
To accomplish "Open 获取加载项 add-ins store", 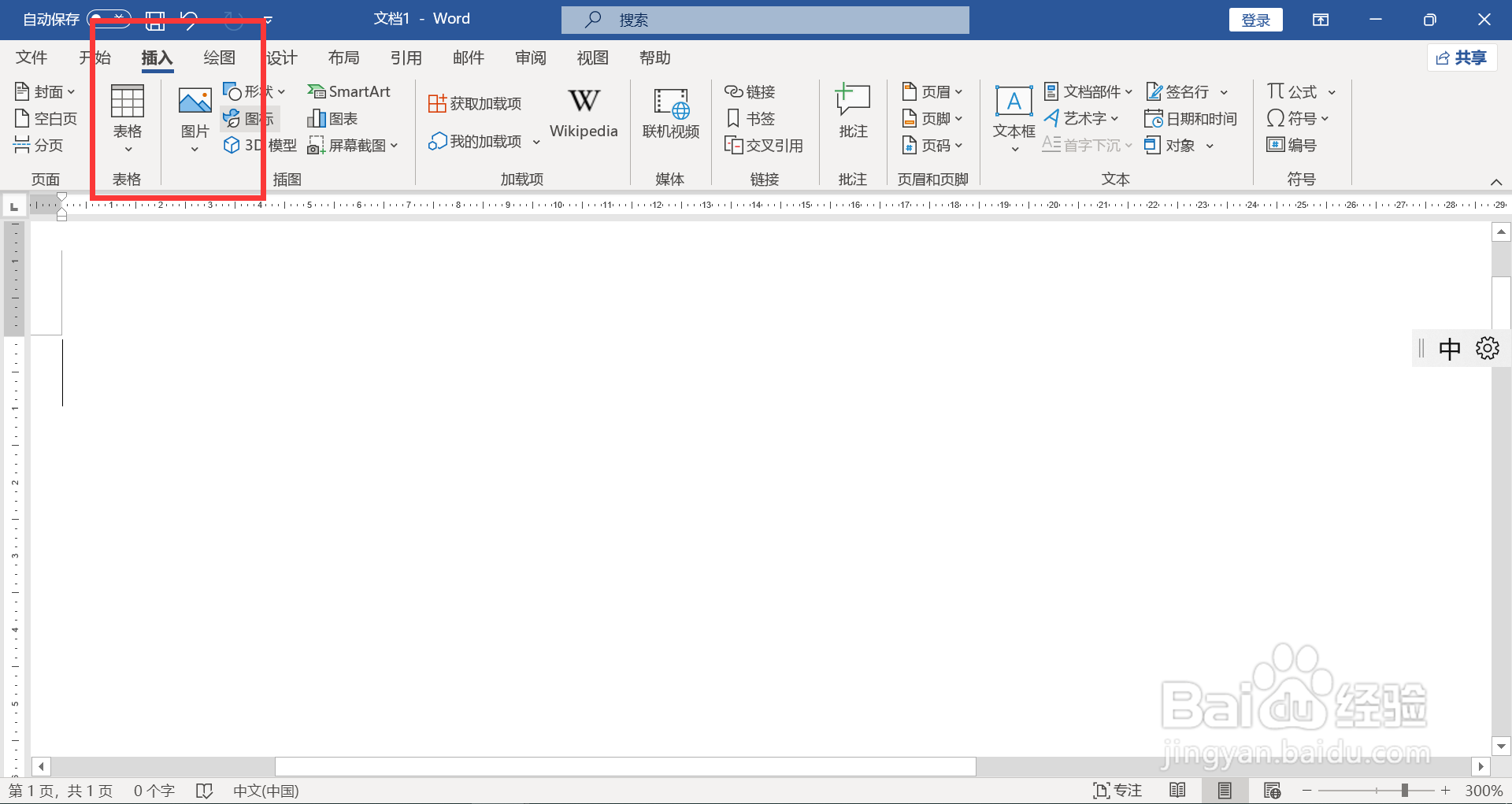I will click(475, 103).
